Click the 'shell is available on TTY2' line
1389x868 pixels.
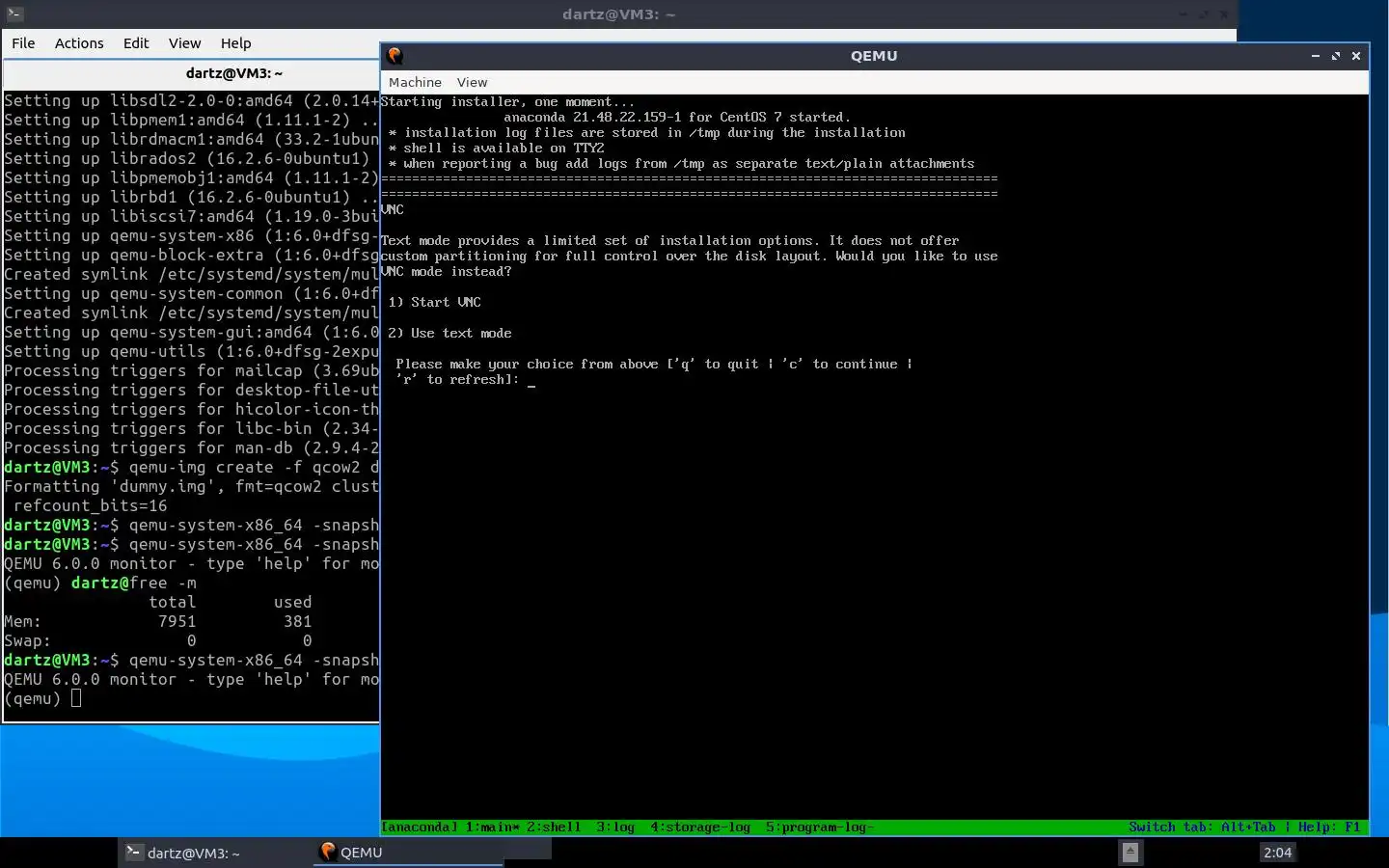click(x=496, y=148)
